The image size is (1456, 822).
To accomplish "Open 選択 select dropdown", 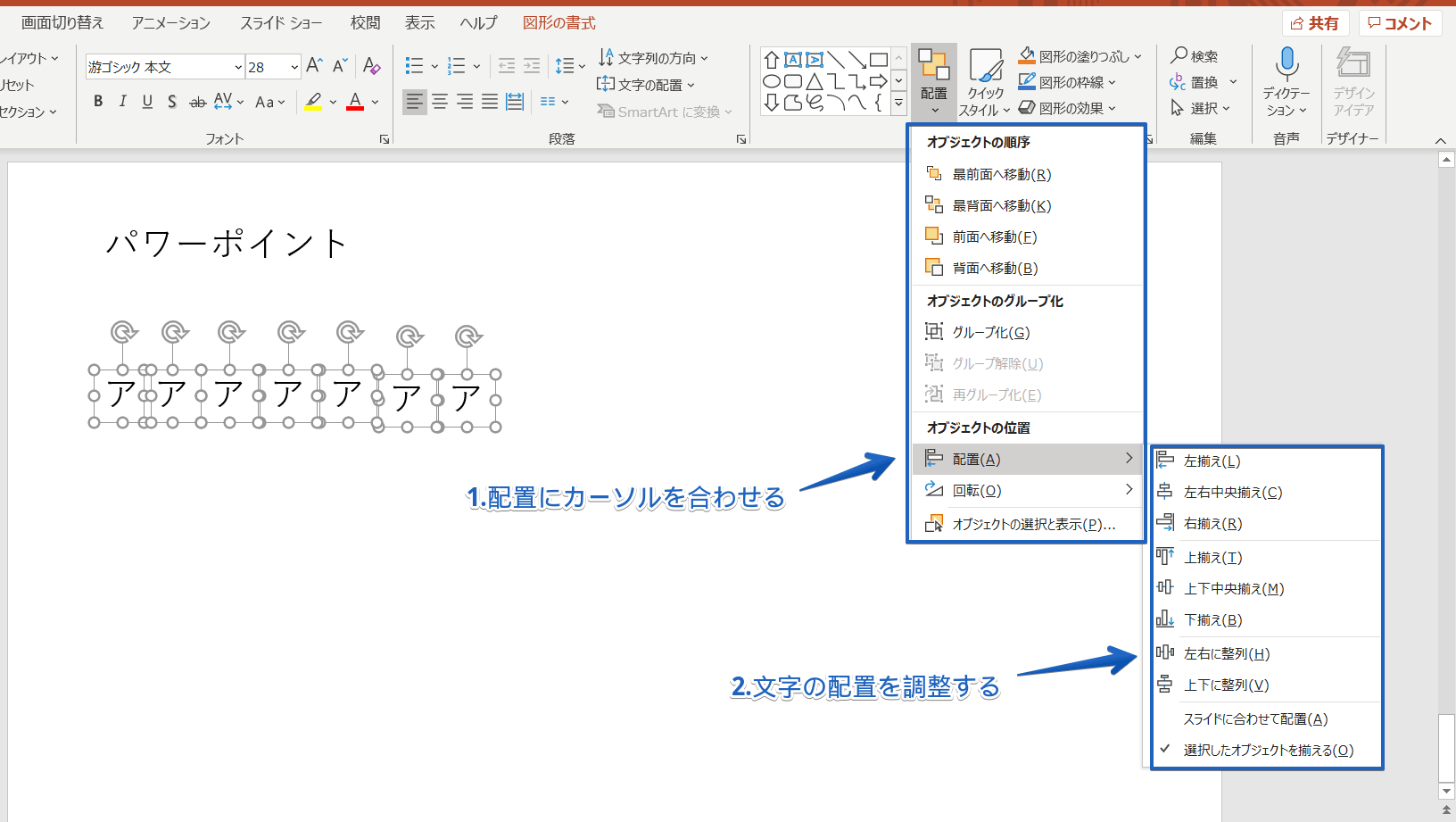I will click(x=1201, y=108).
